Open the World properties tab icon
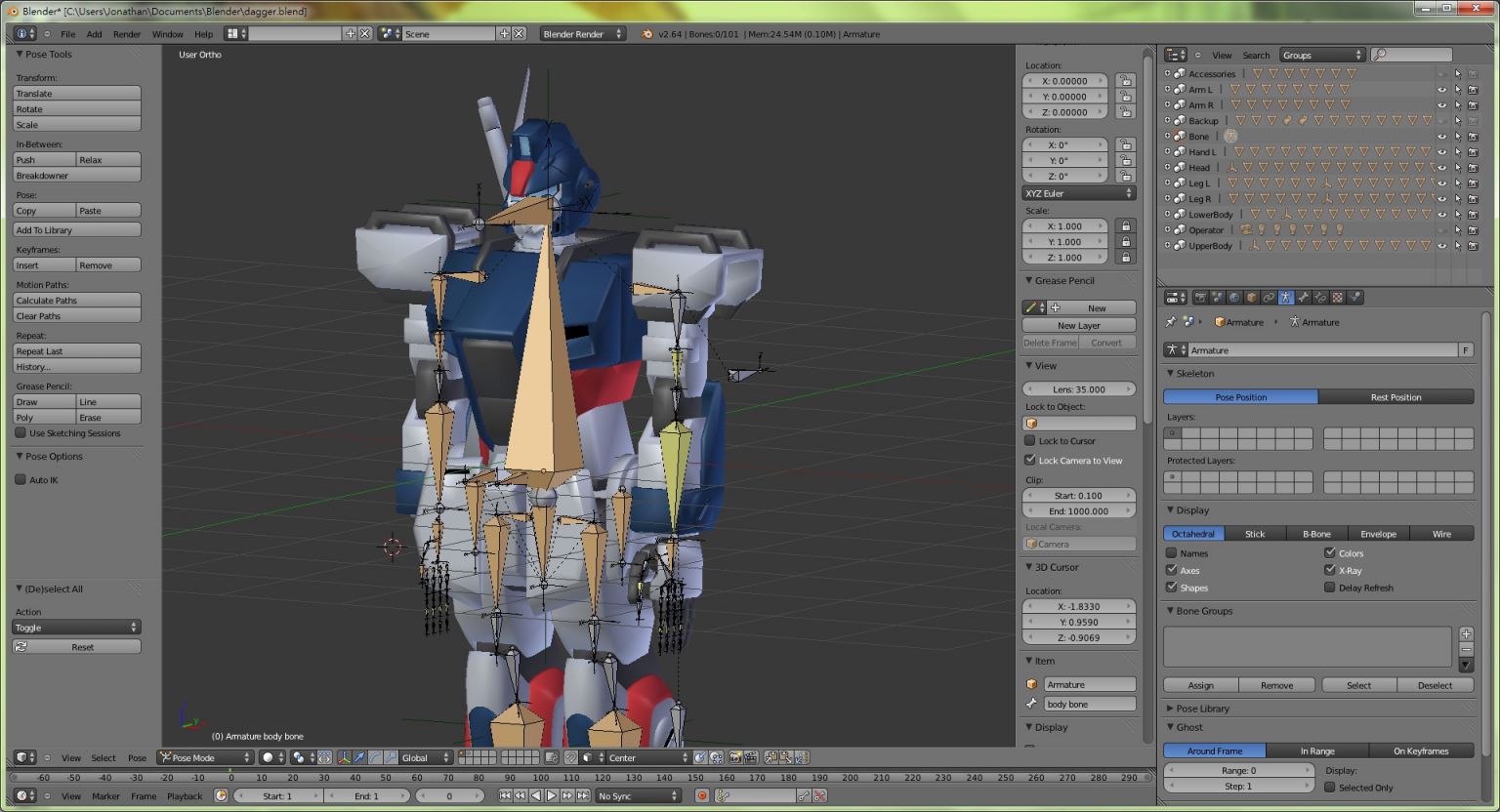Screen dimensions: 1500x812 (1234, 298)
